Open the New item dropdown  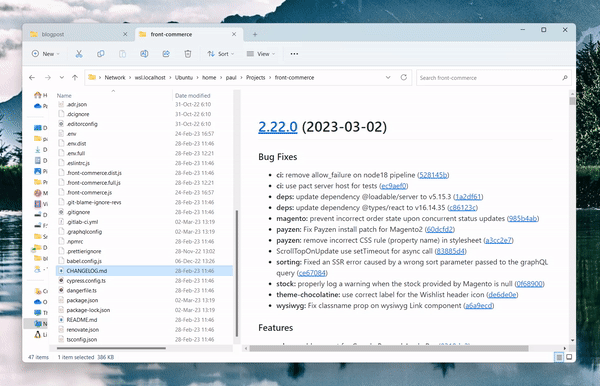(46, 54)
